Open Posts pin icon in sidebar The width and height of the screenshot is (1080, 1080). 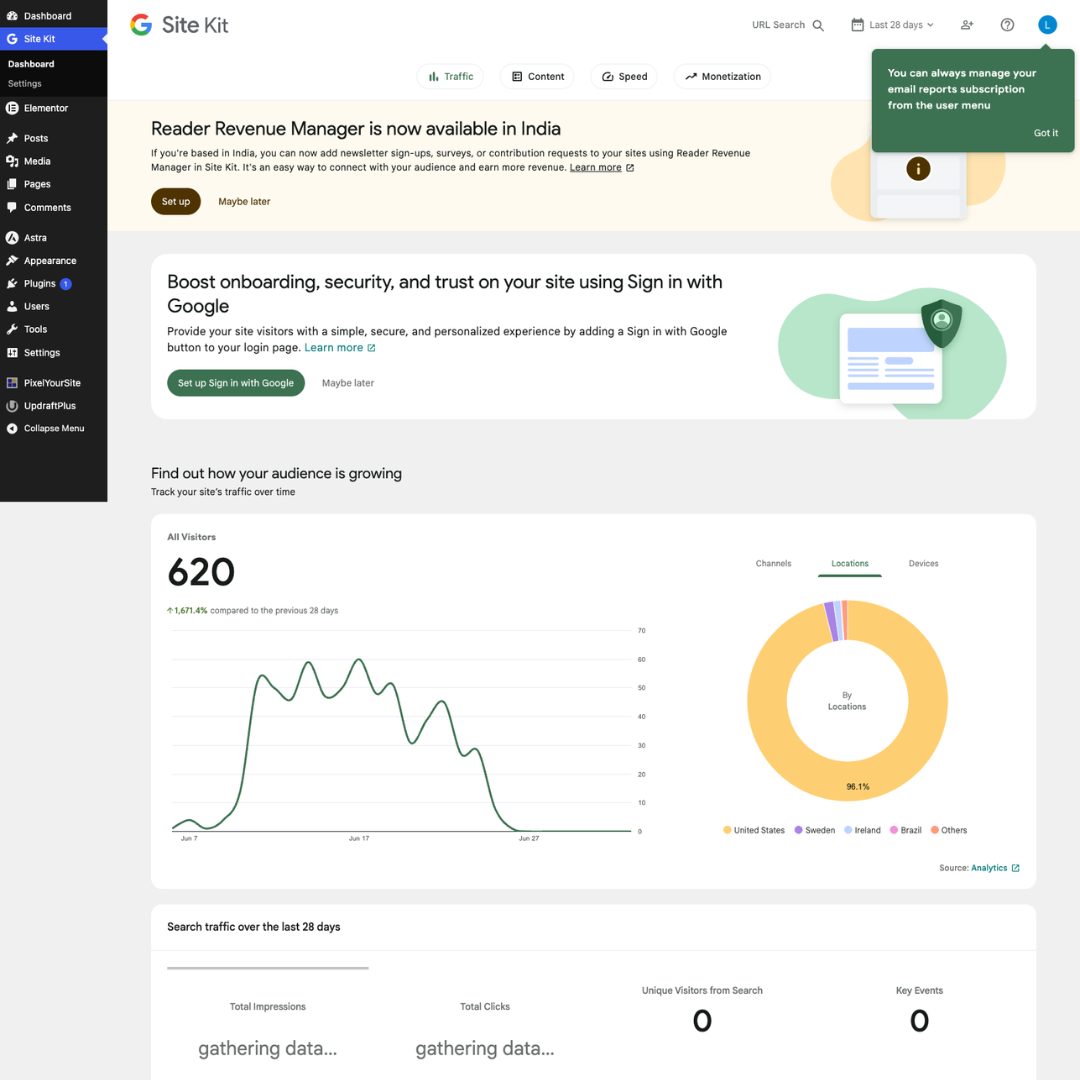(12, 138)
